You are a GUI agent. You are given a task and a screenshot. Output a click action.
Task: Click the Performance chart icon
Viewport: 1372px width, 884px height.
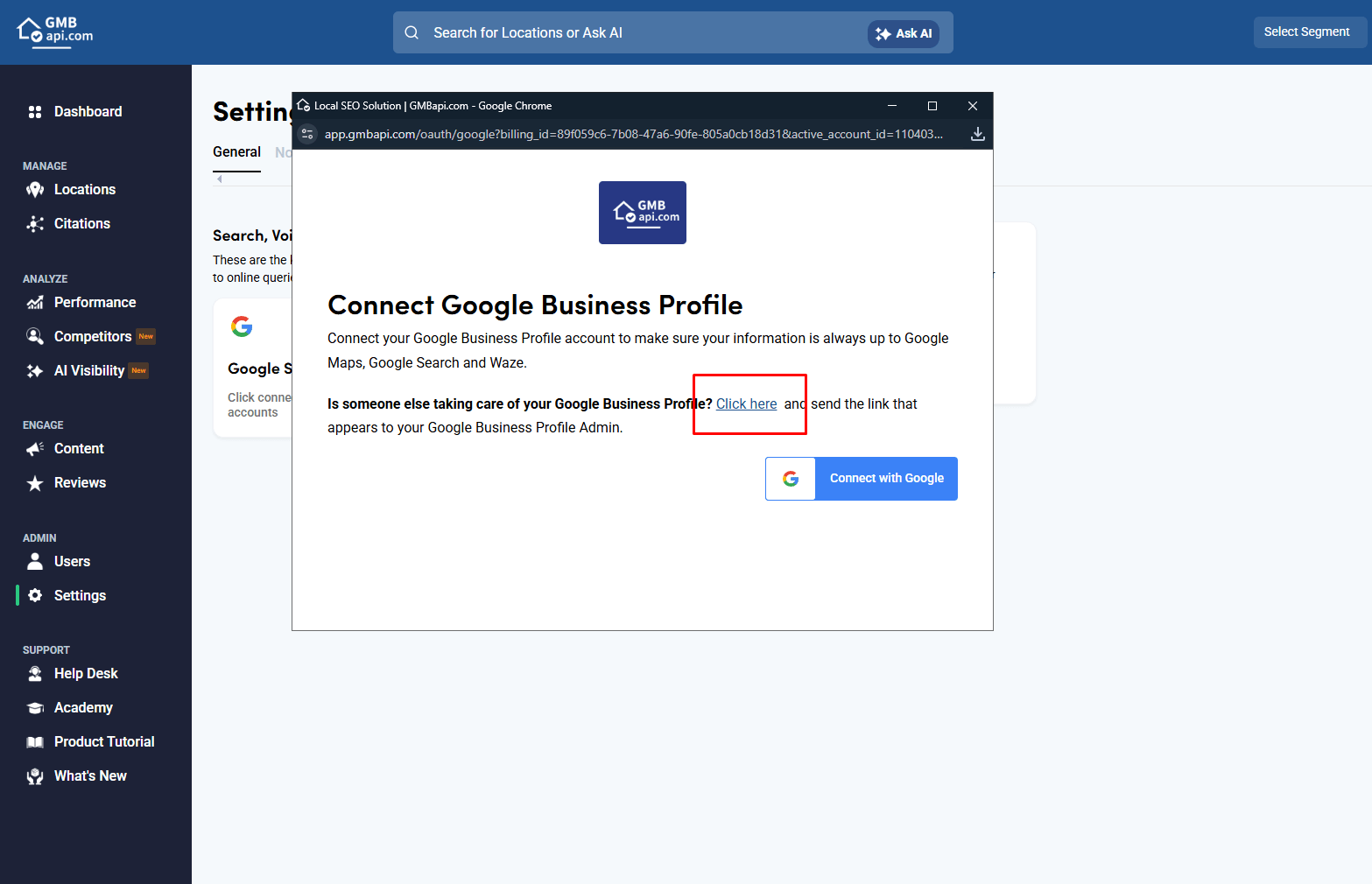point(35,303)
